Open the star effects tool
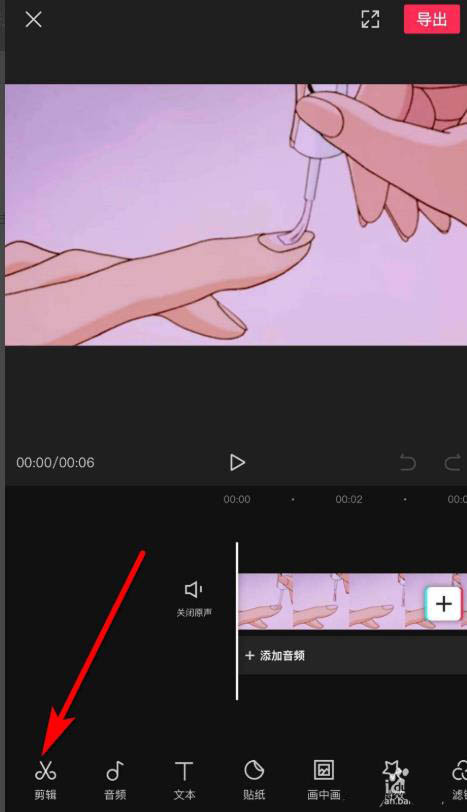 point(396,779)
